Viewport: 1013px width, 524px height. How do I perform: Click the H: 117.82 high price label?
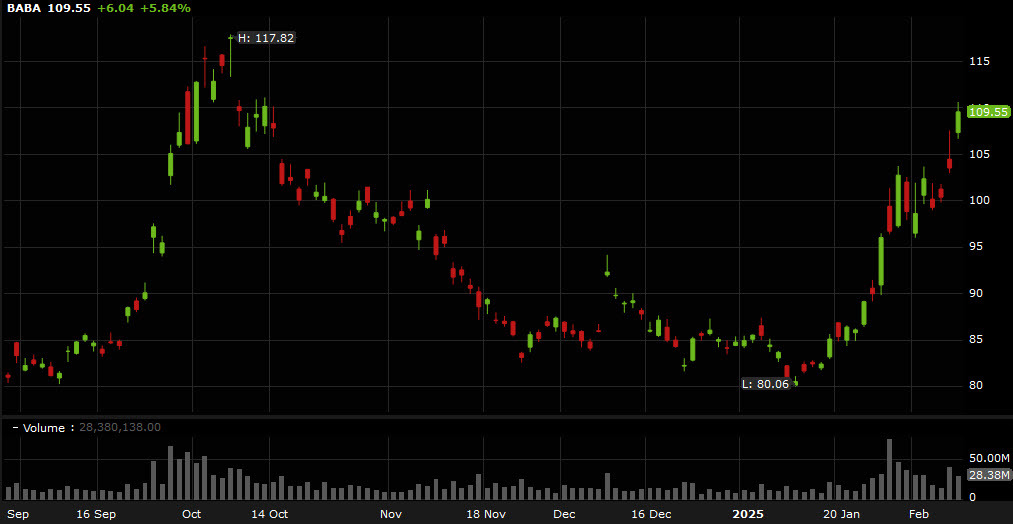click(x=266, y=38)
